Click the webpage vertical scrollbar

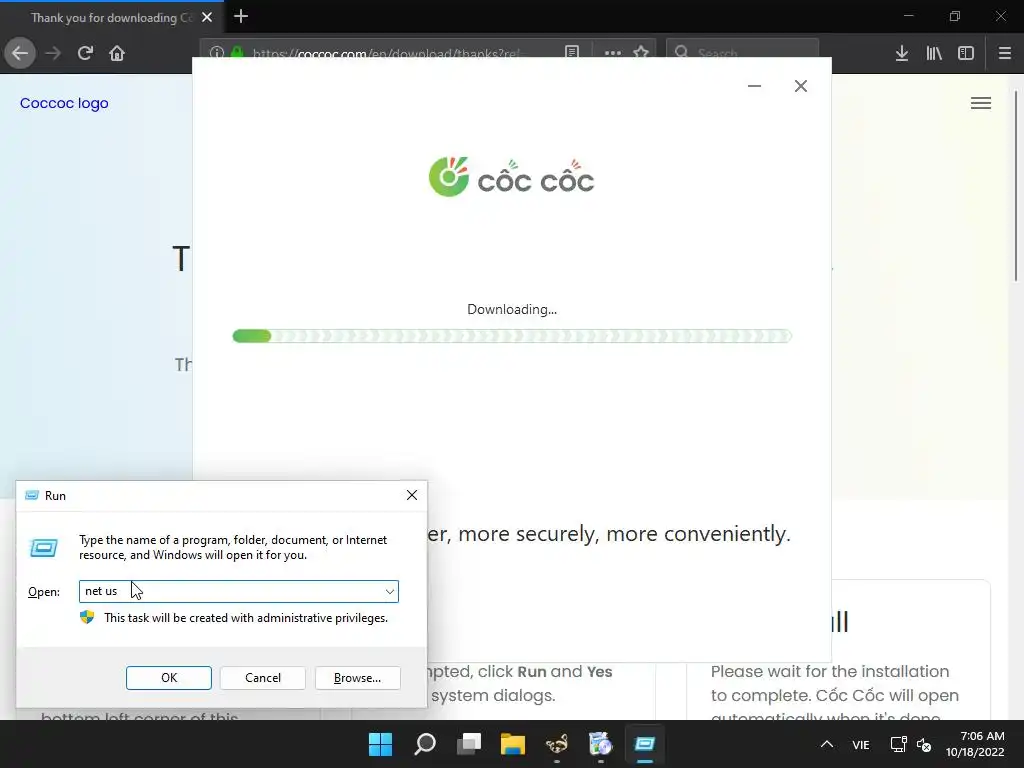1016,185
